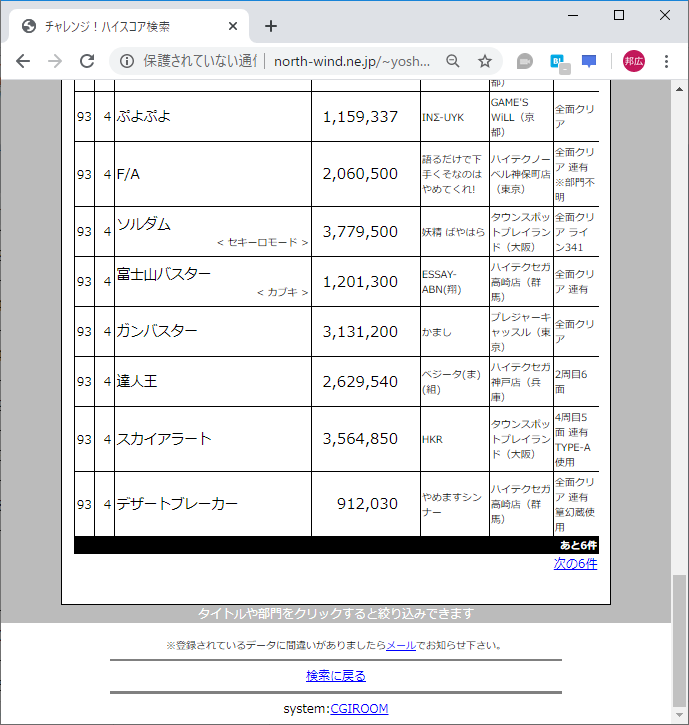Click the score 2,060,500
The image size is (689, 725).
tap(360, 174)
